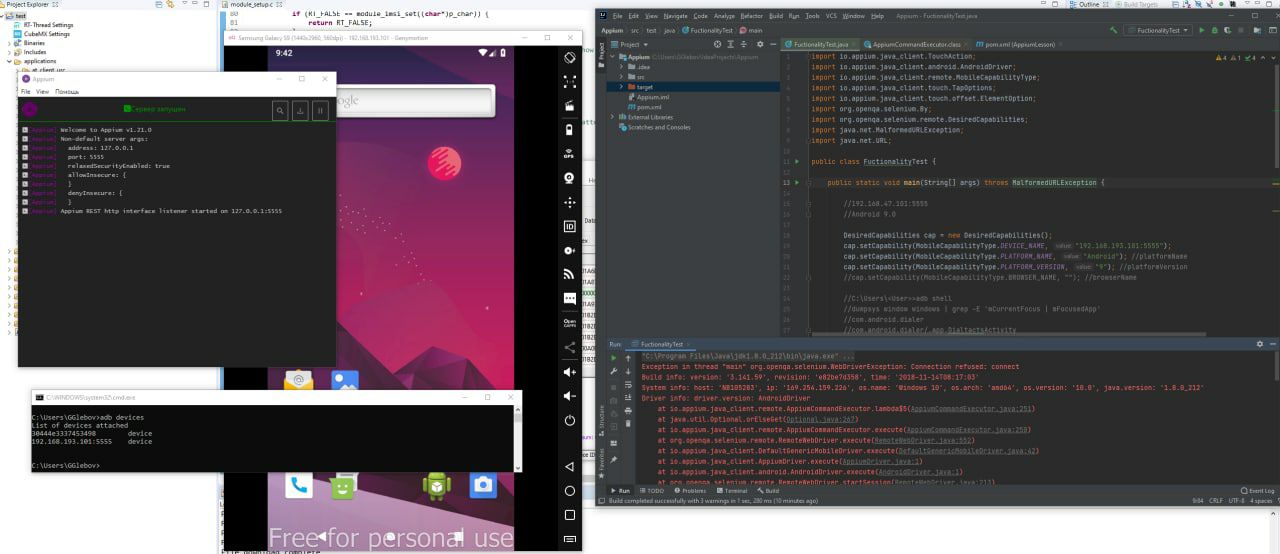Open Genymotion Open GApps installer
The height and width of the screenshot is (554, 1280).
pos(569,322)
